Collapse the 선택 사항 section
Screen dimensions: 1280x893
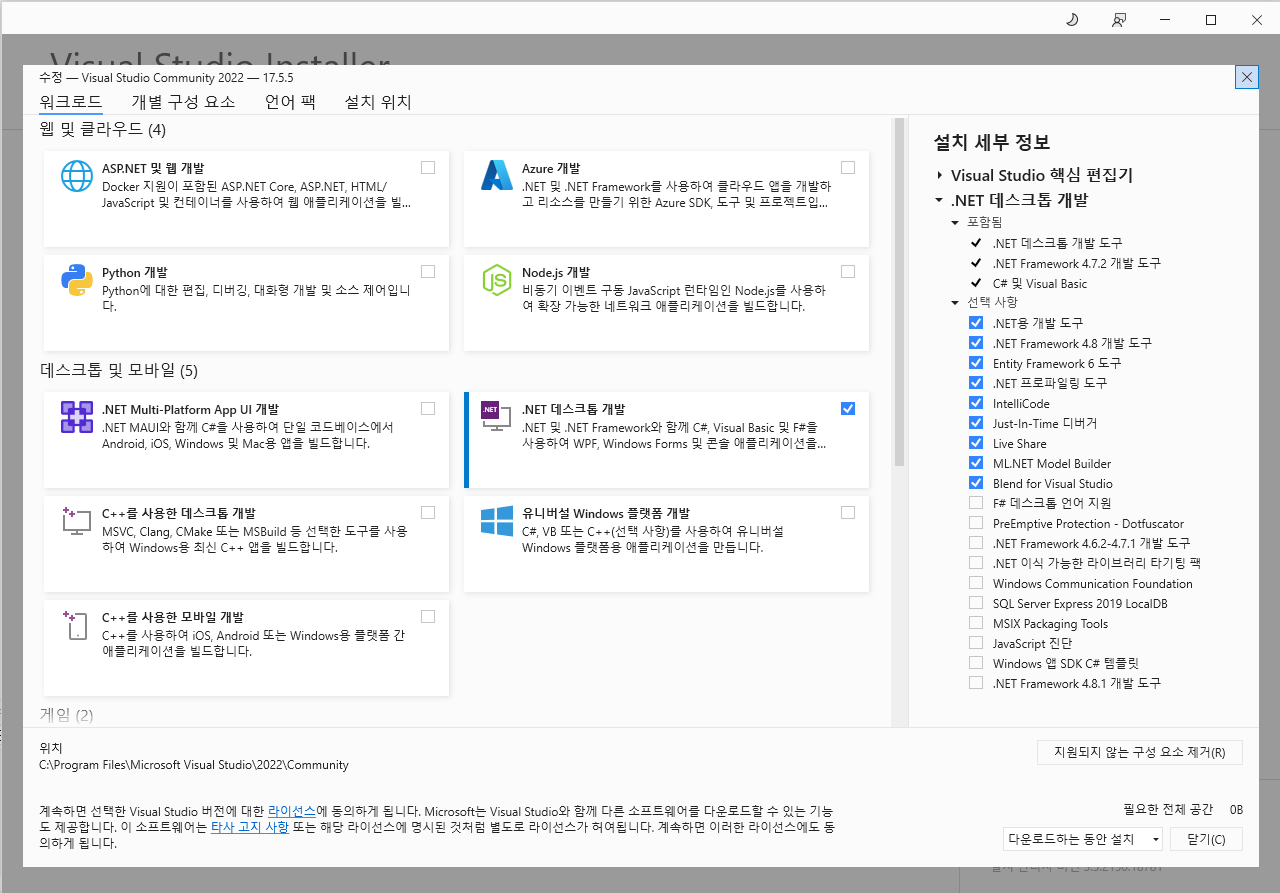(956, 302)
